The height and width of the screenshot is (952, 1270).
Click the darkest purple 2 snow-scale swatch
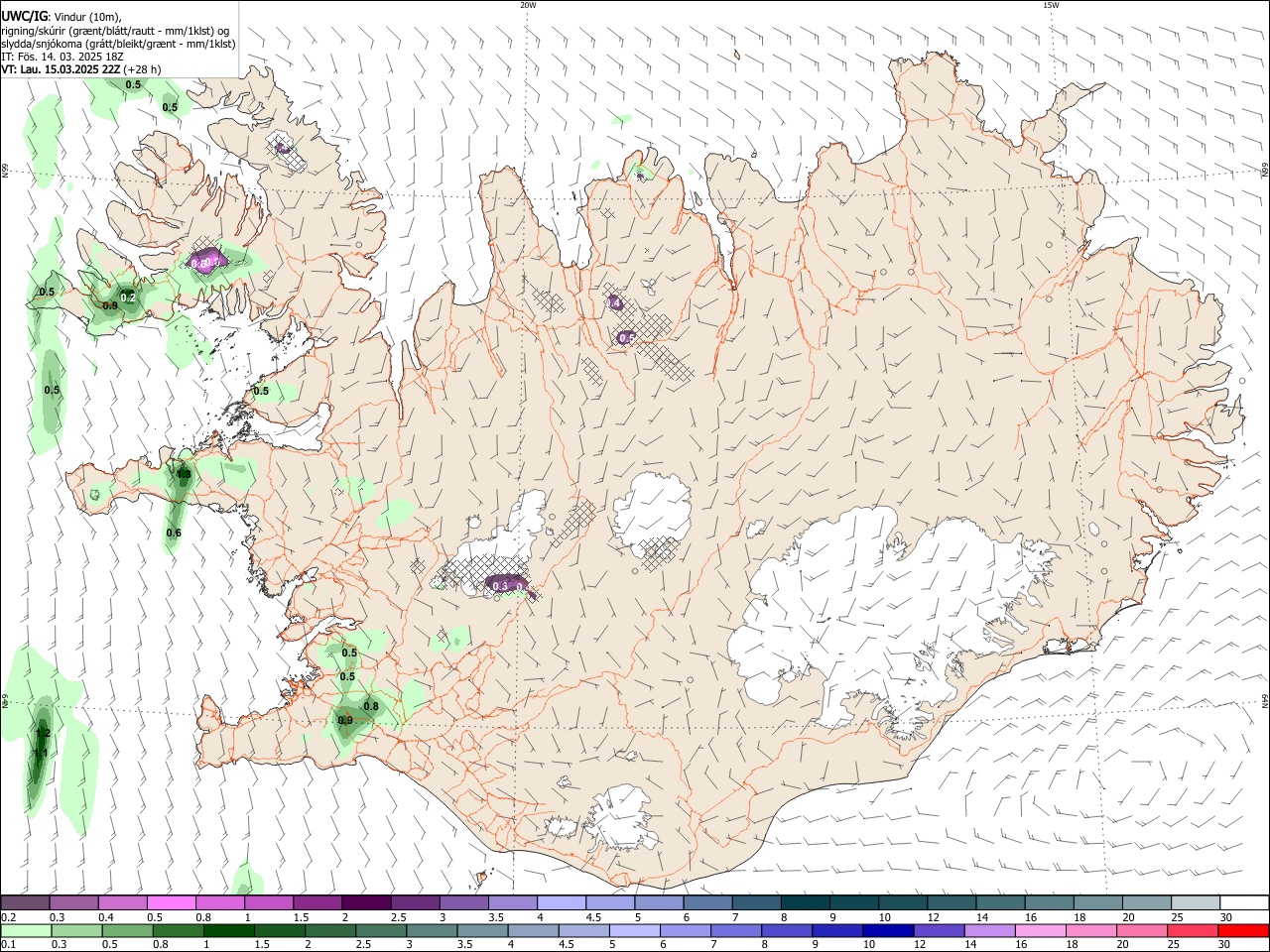pos(365,903)
